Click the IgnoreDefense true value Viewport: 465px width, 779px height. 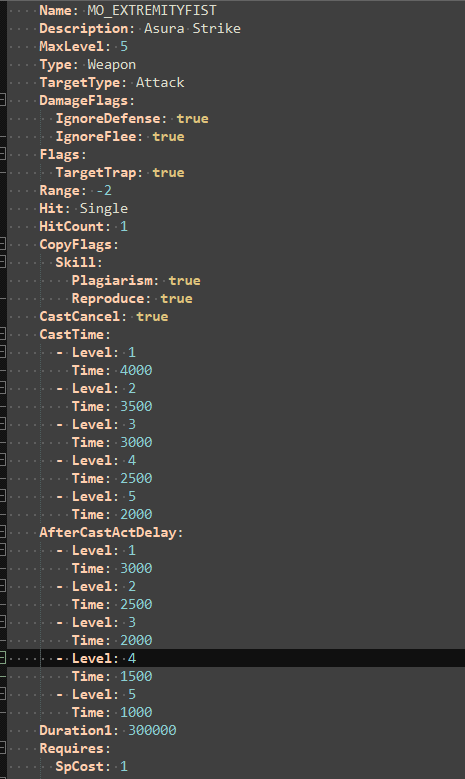click(x=192, y=119)
